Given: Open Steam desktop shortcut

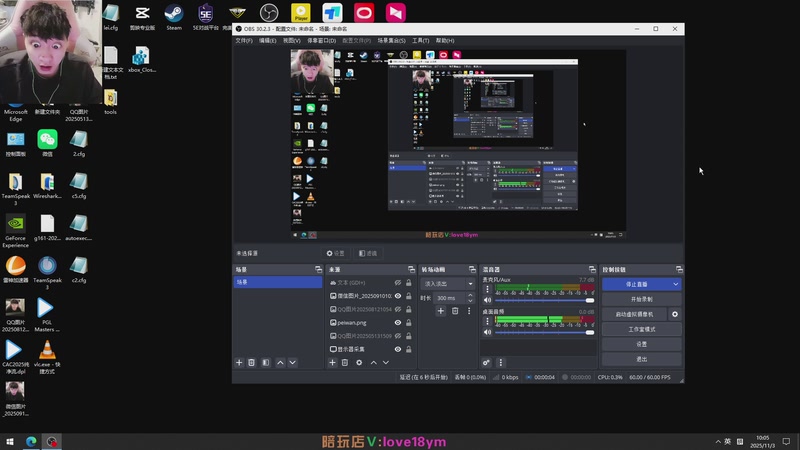Looking at the screenshot, I should pyautogui.click(x=174, y=17).
